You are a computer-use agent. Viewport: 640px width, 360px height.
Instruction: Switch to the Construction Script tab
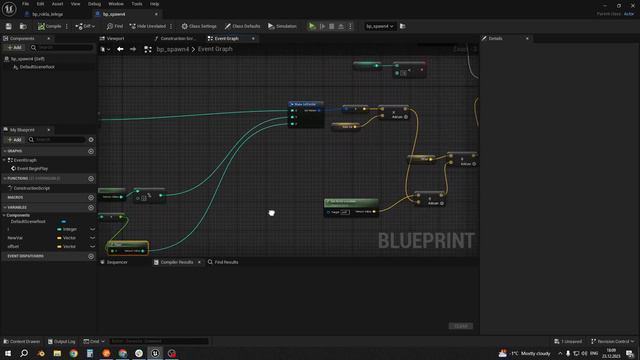176,38
